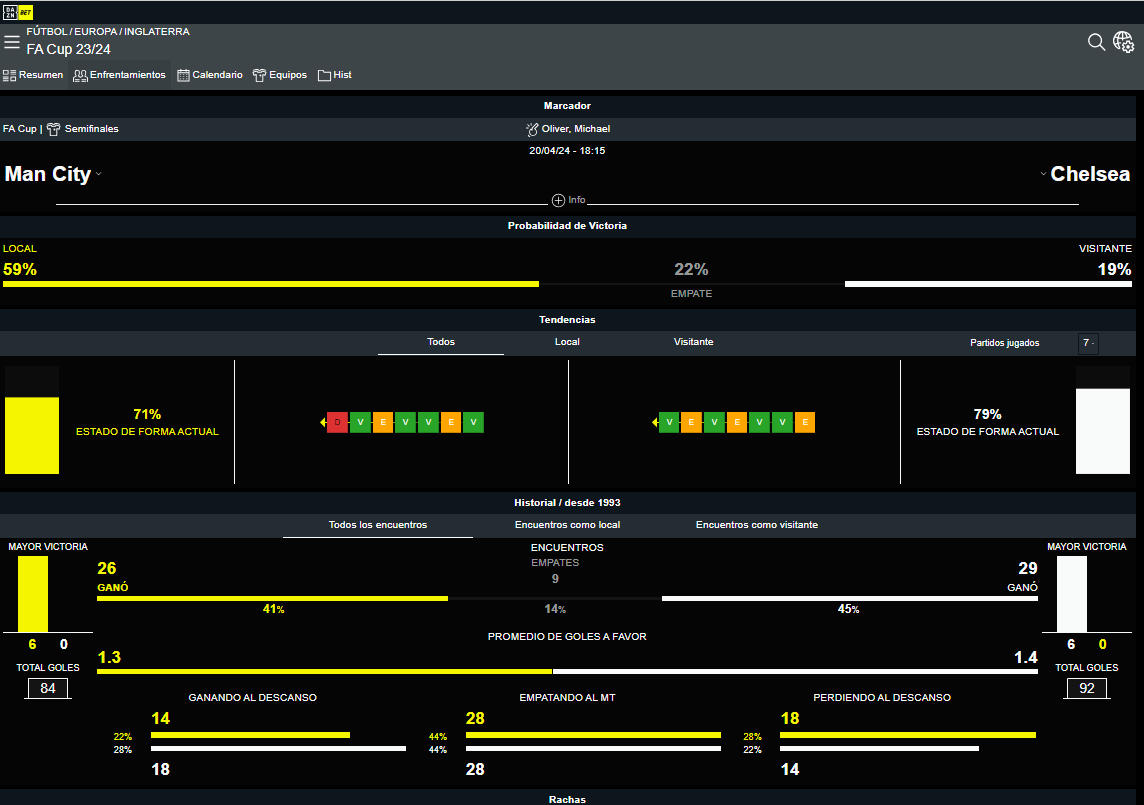The height and width of the screenshot is (805, 1144).
Task: Open the hamburger navigation menu
Action: pos(12,42)
